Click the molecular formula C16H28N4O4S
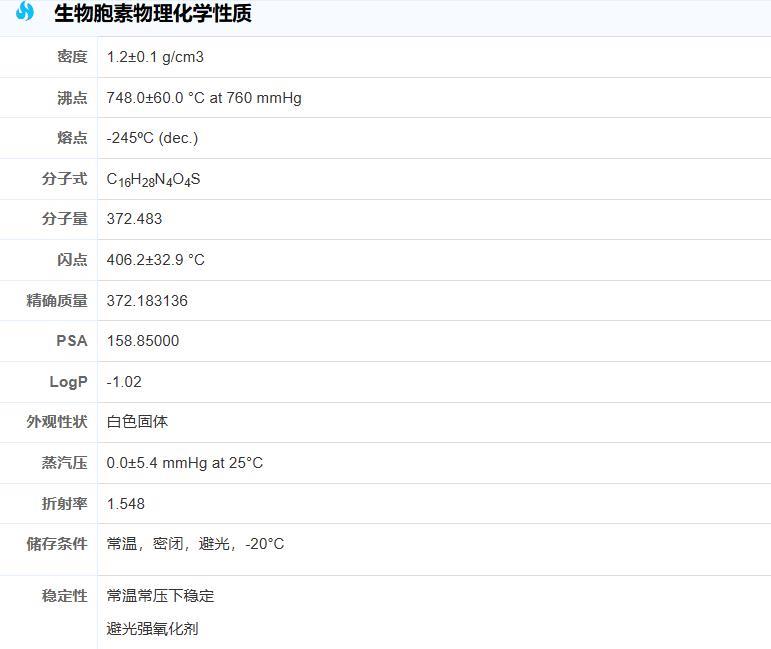This screenshot has height=649, width=771. tap(153, 179)
